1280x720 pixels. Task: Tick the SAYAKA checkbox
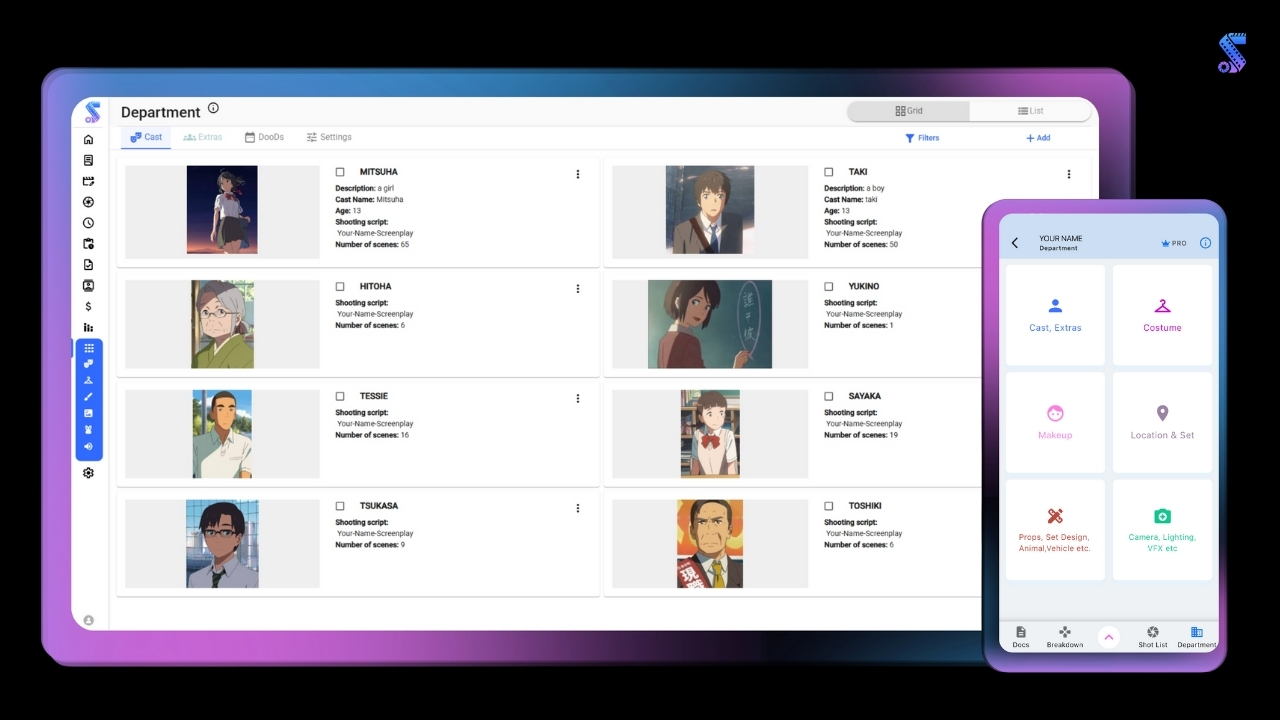click(829, 396)
